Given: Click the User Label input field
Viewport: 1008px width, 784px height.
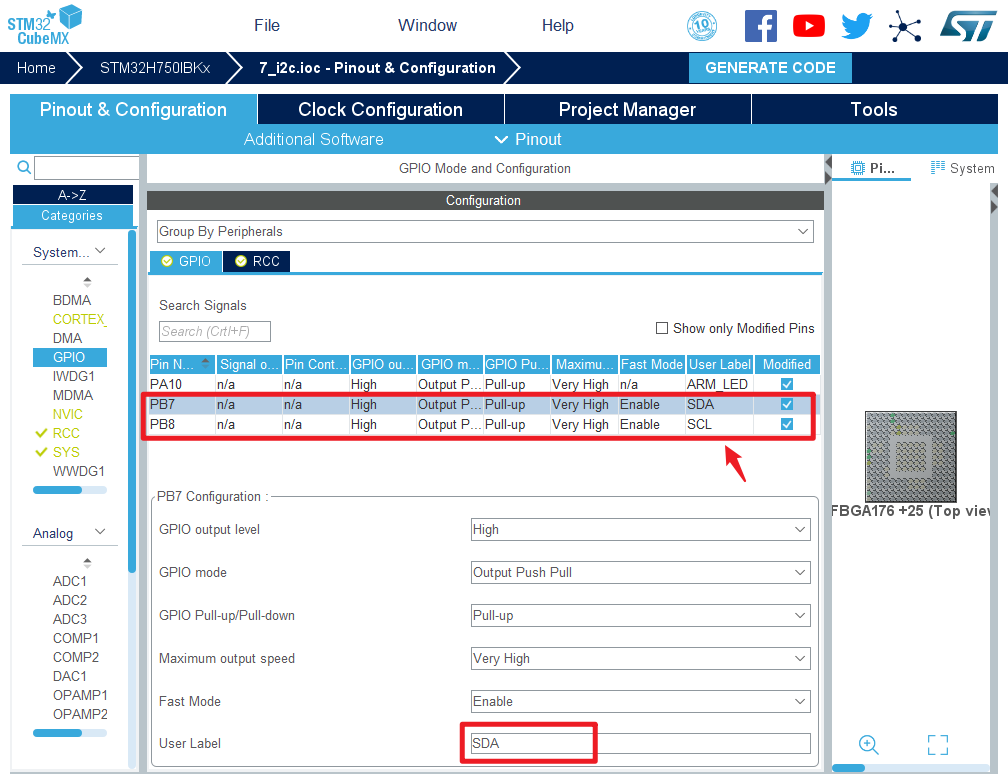Looking at the screenshot, I should (x=640, y=744).
